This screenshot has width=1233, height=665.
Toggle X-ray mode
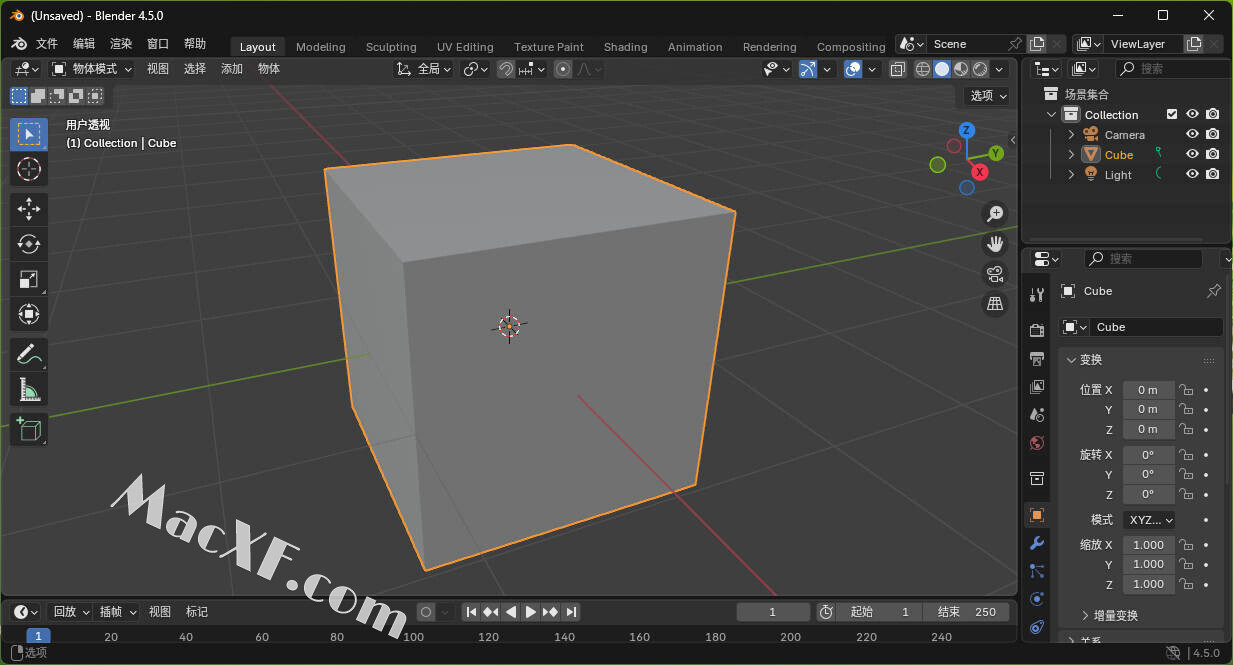(x=897, y=69)
